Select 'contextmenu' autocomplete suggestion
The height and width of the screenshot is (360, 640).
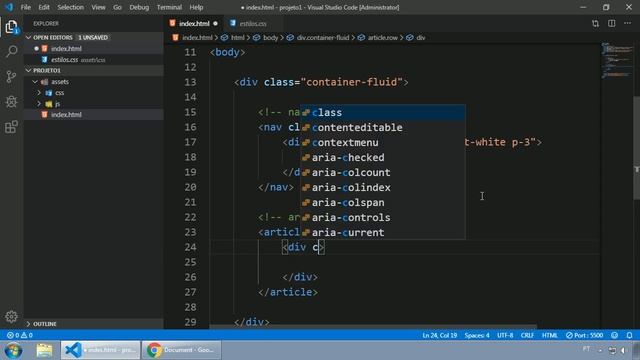click(x=383, y=142)
